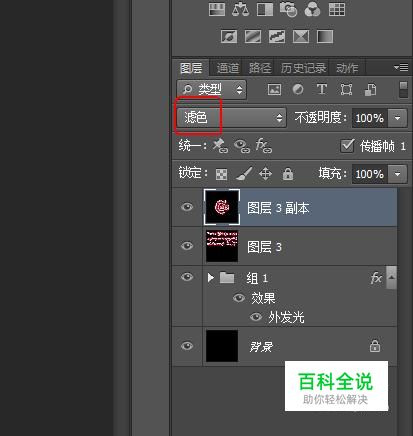The width and height of the screenshot is (413, 436).
Task: Toggle the 传播帧 1 checkbox
Action: [x=347, y=146]
